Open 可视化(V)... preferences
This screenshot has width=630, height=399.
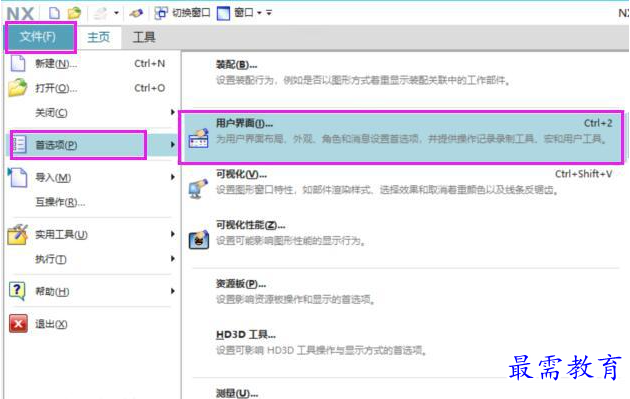coord(241,174)
